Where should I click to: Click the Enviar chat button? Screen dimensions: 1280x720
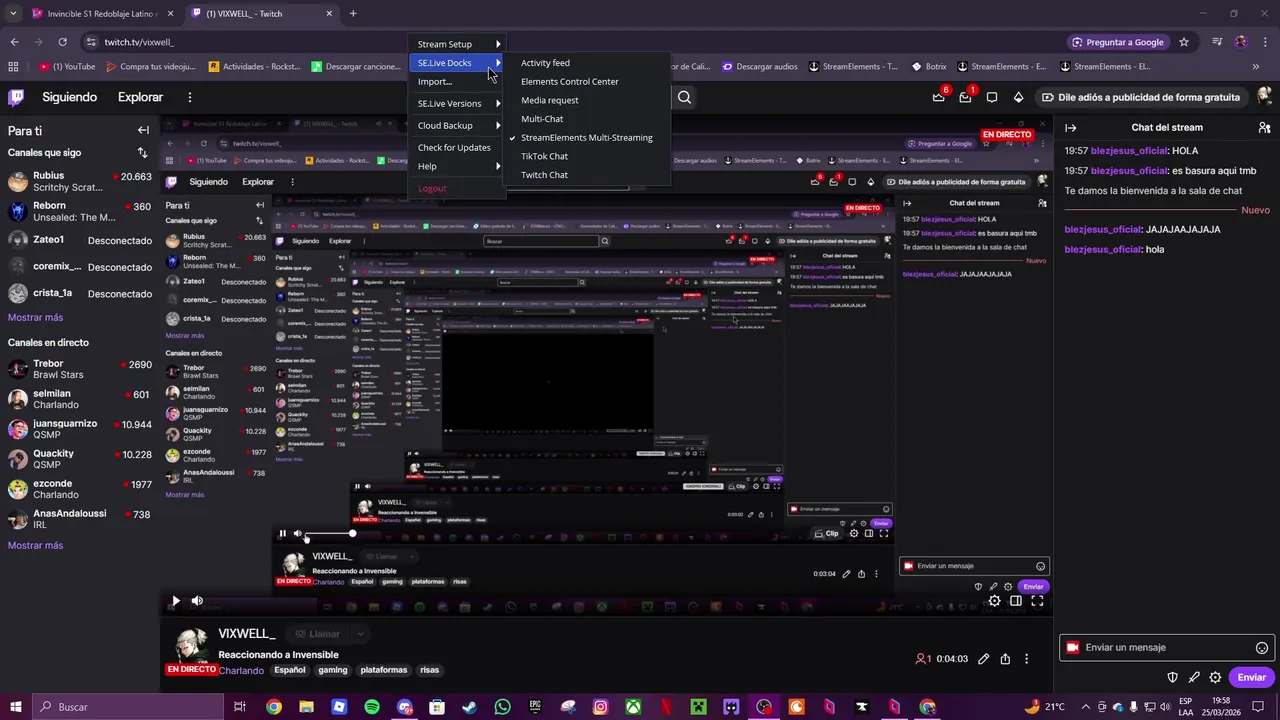1251,677
